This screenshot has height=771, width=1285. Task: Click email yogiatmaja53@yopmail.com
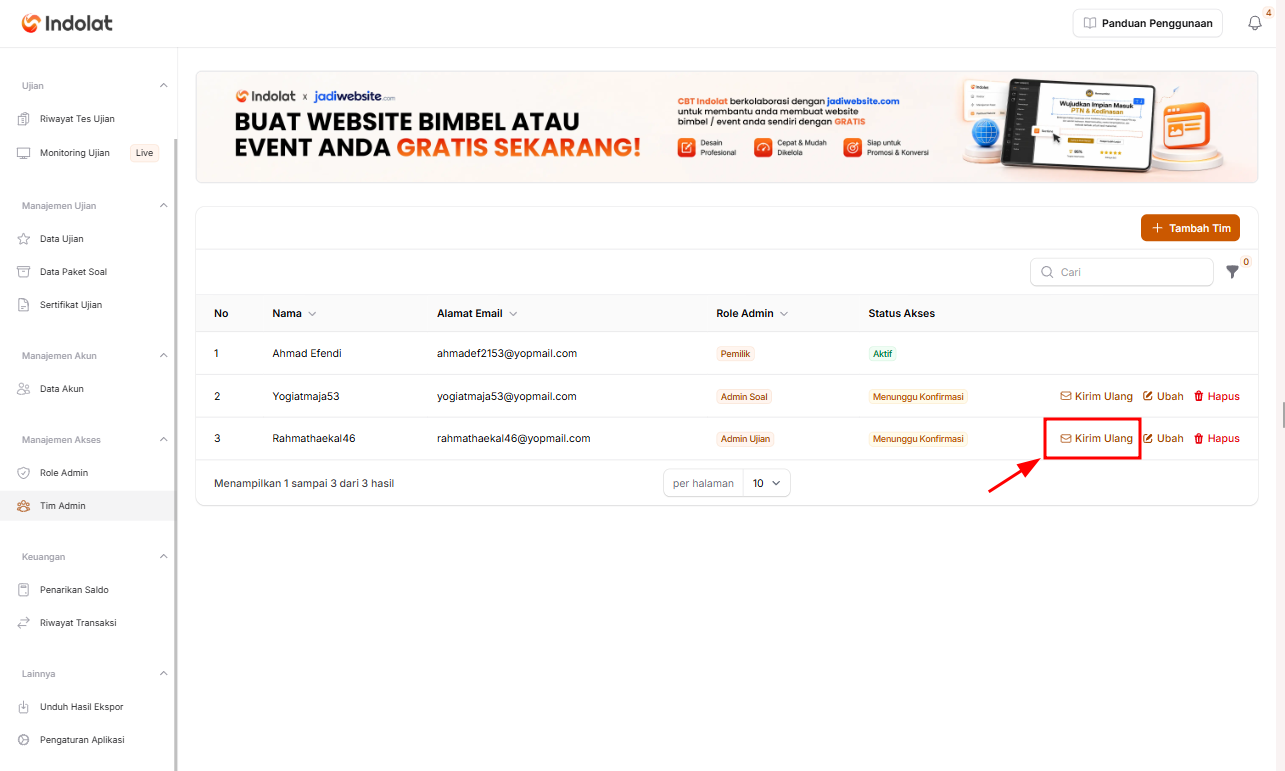pos(507,396)
